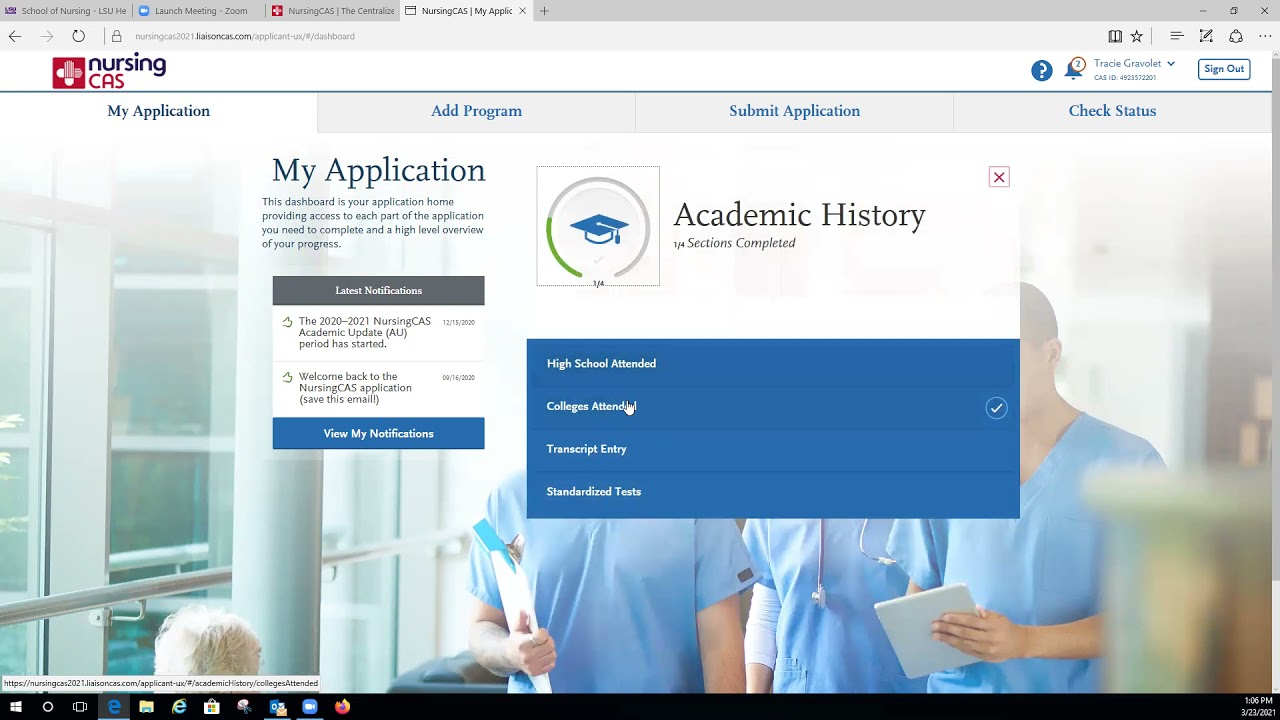1280x720 pixels.
Task: Switch to the NursingCAS | The Centralized tab
Action: [x=333, y=11]
